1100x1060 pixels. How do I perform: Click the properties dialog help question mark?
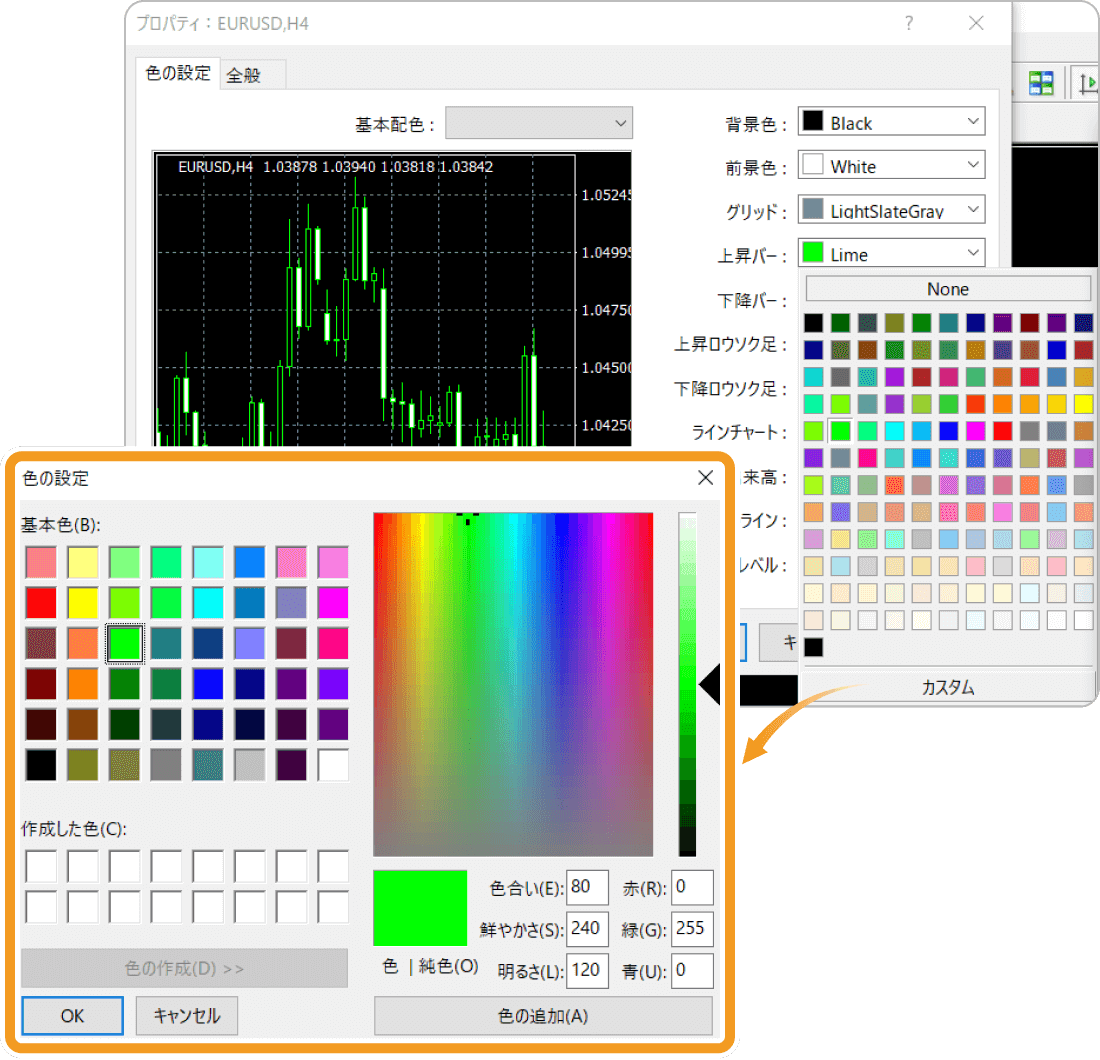click(x=909, y=23)
